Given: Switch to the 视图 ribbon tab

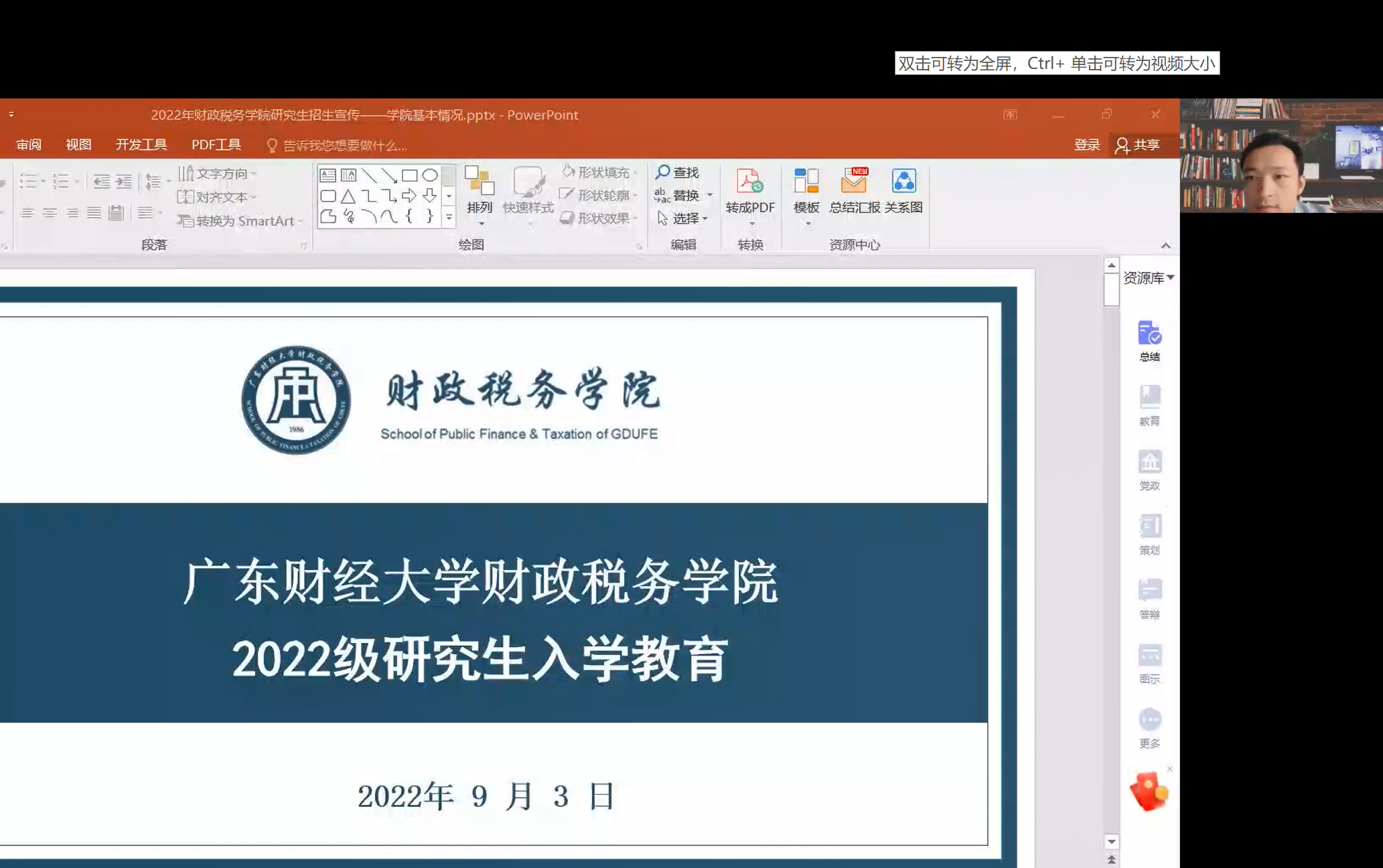Looking at the screenshot, I should 78,145.
